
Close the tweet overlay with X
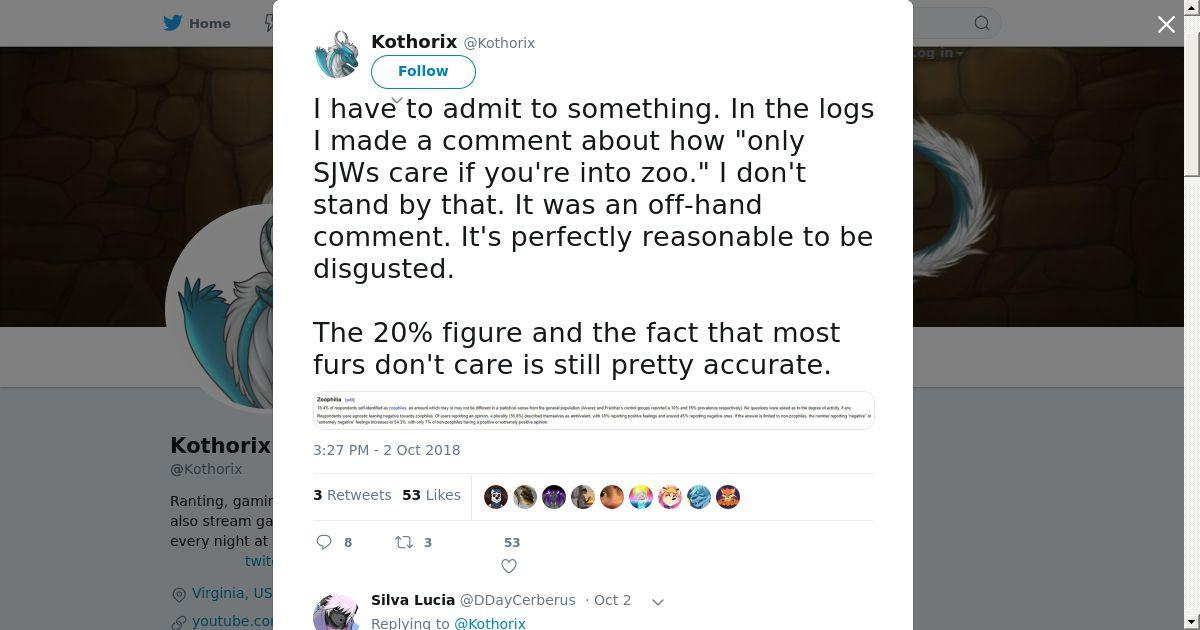[x=1166, y=24]
